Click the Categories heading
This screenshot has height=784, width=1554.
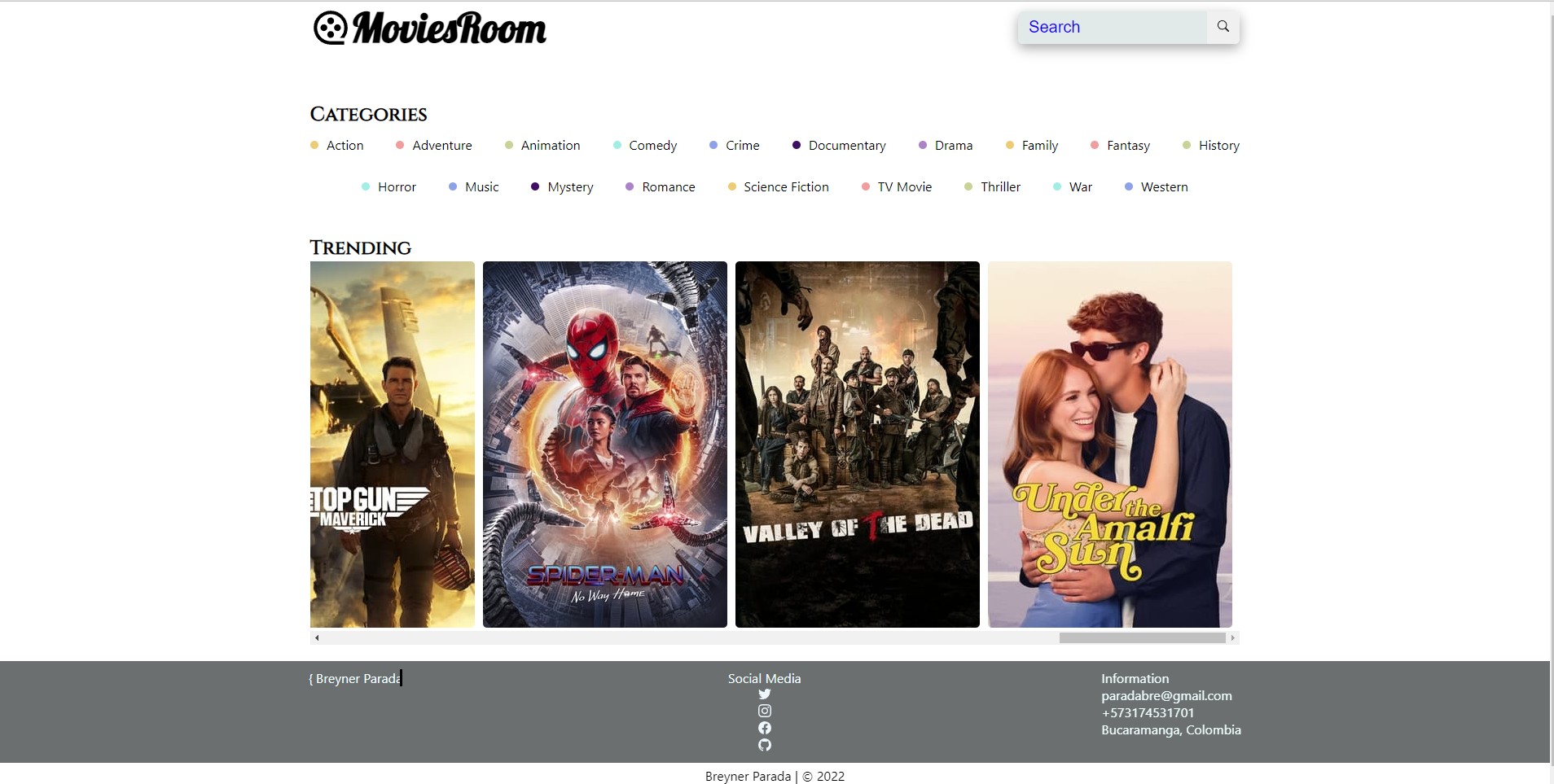tap(368, 114)
